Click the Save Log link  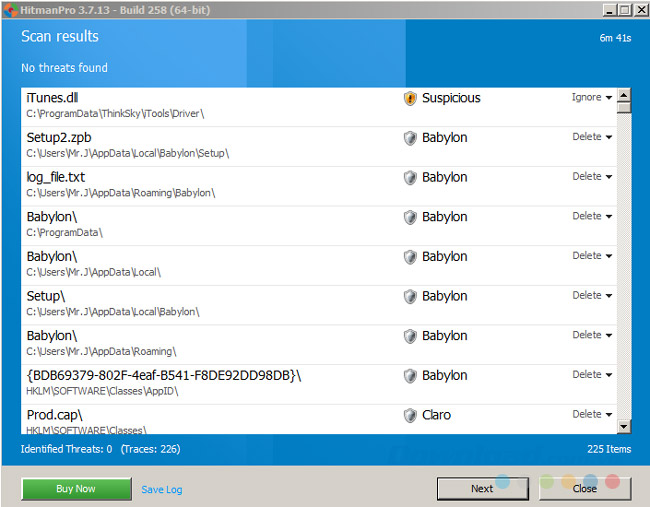(x=161, y=489)
